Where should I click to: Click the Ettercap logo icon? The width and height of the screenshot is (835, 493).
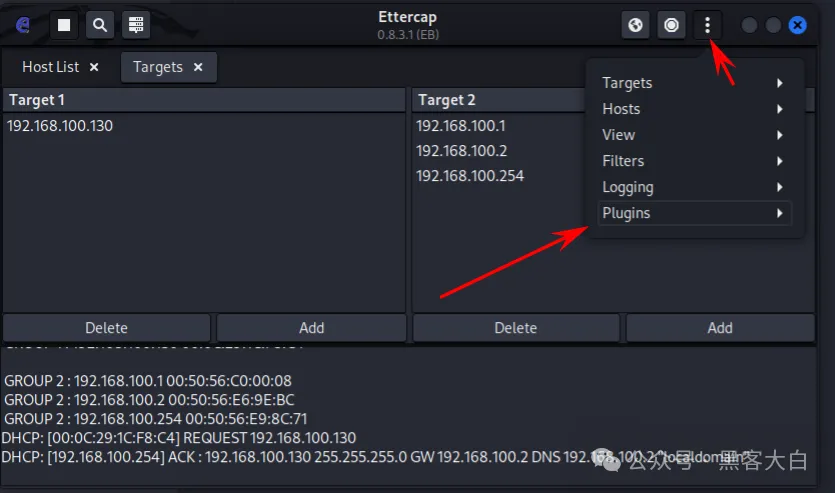(23, 25)
